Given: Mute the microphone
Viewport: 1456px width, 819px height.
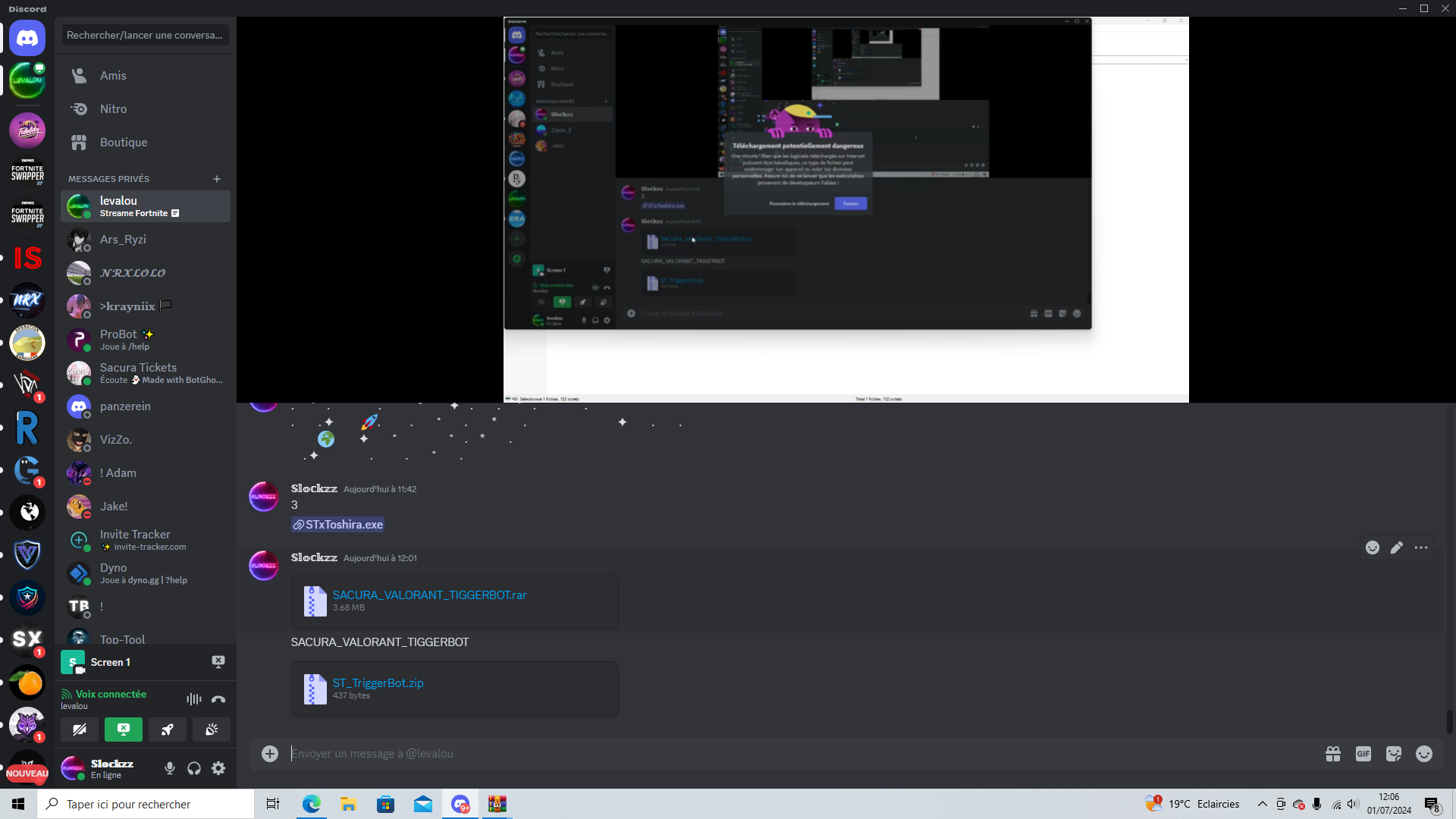Looking at the screenshot, I should pyautogui.click(x=170, y=768).
